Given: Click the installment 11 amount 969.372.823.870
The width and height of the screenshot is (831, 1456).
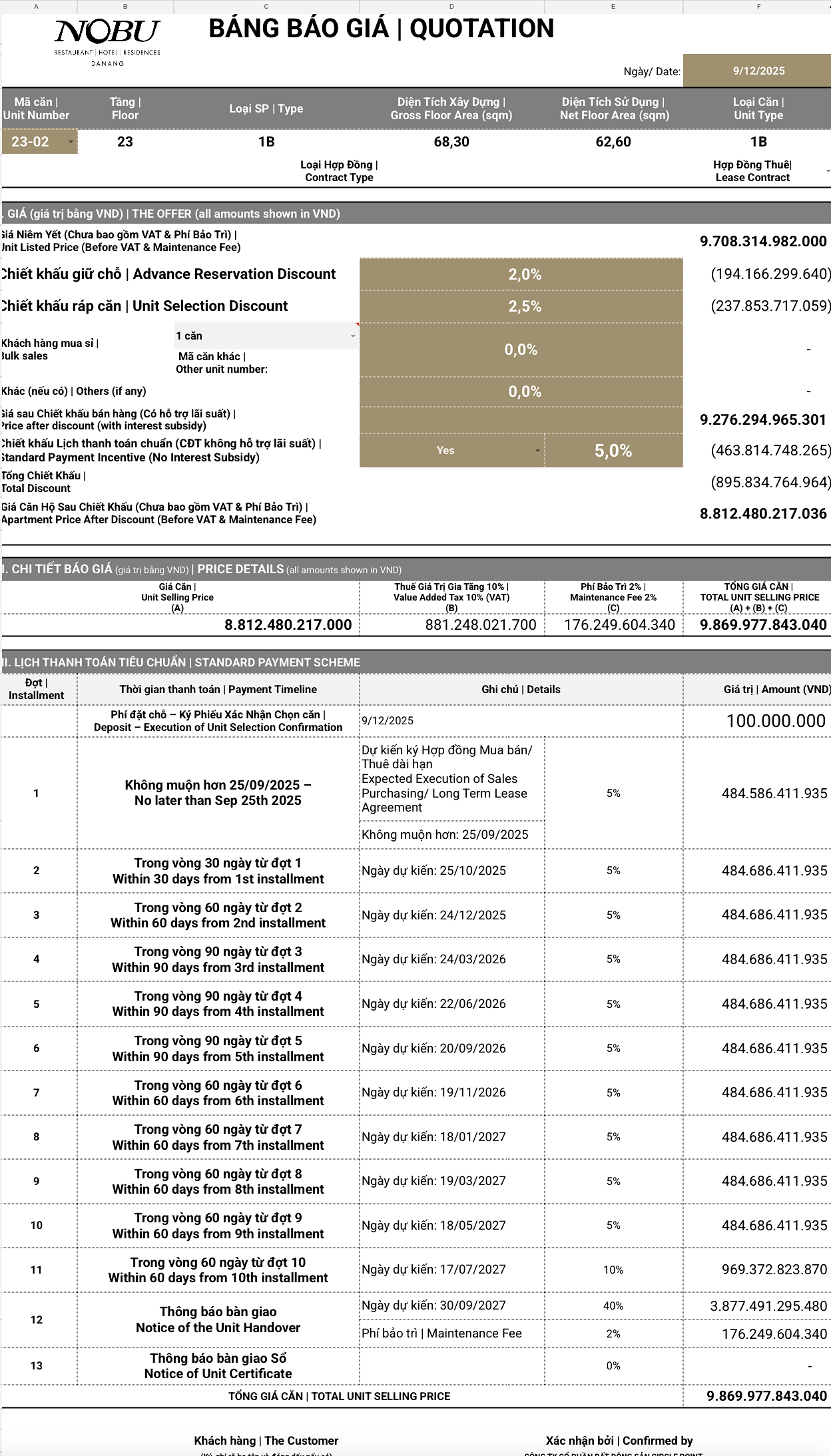Looking at the screenshot, I should tap(774, 1270).
